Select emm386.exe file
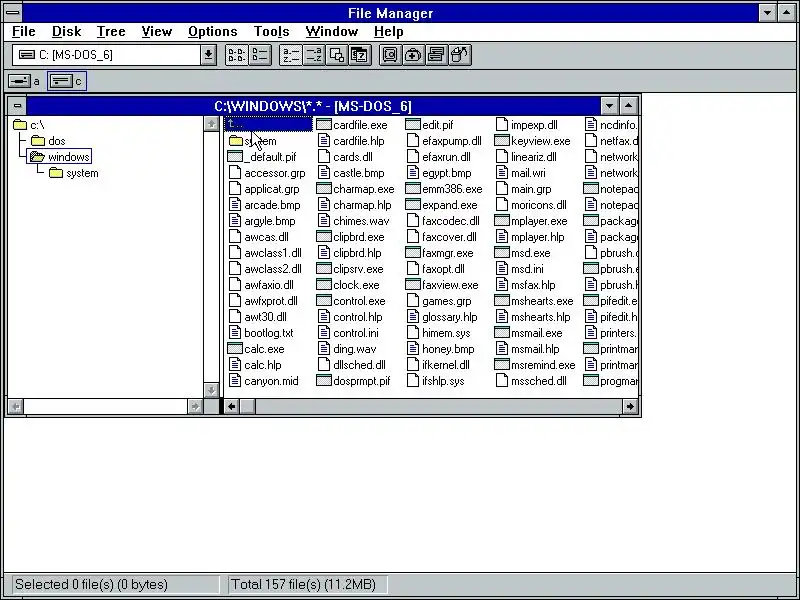 click(443, 189)
